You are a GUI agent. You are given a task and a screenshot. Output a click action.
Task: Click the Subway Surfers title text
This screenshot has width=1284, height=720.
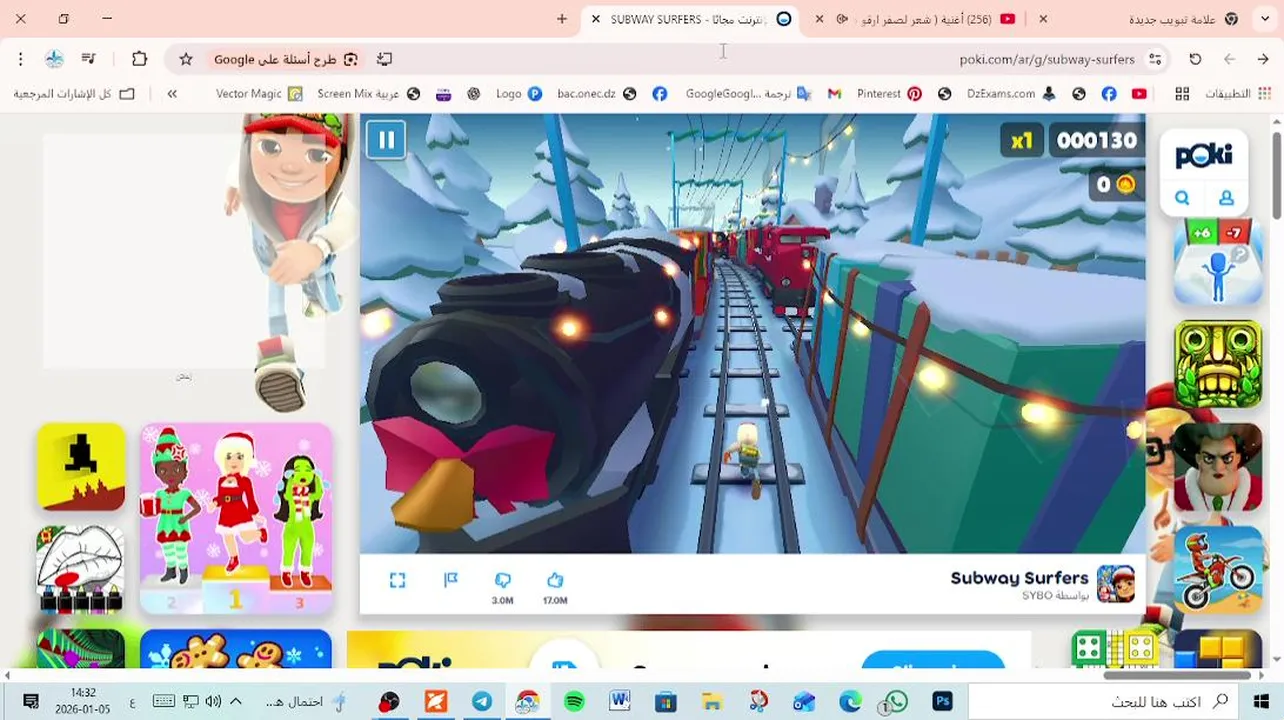tap(1019, 578)
